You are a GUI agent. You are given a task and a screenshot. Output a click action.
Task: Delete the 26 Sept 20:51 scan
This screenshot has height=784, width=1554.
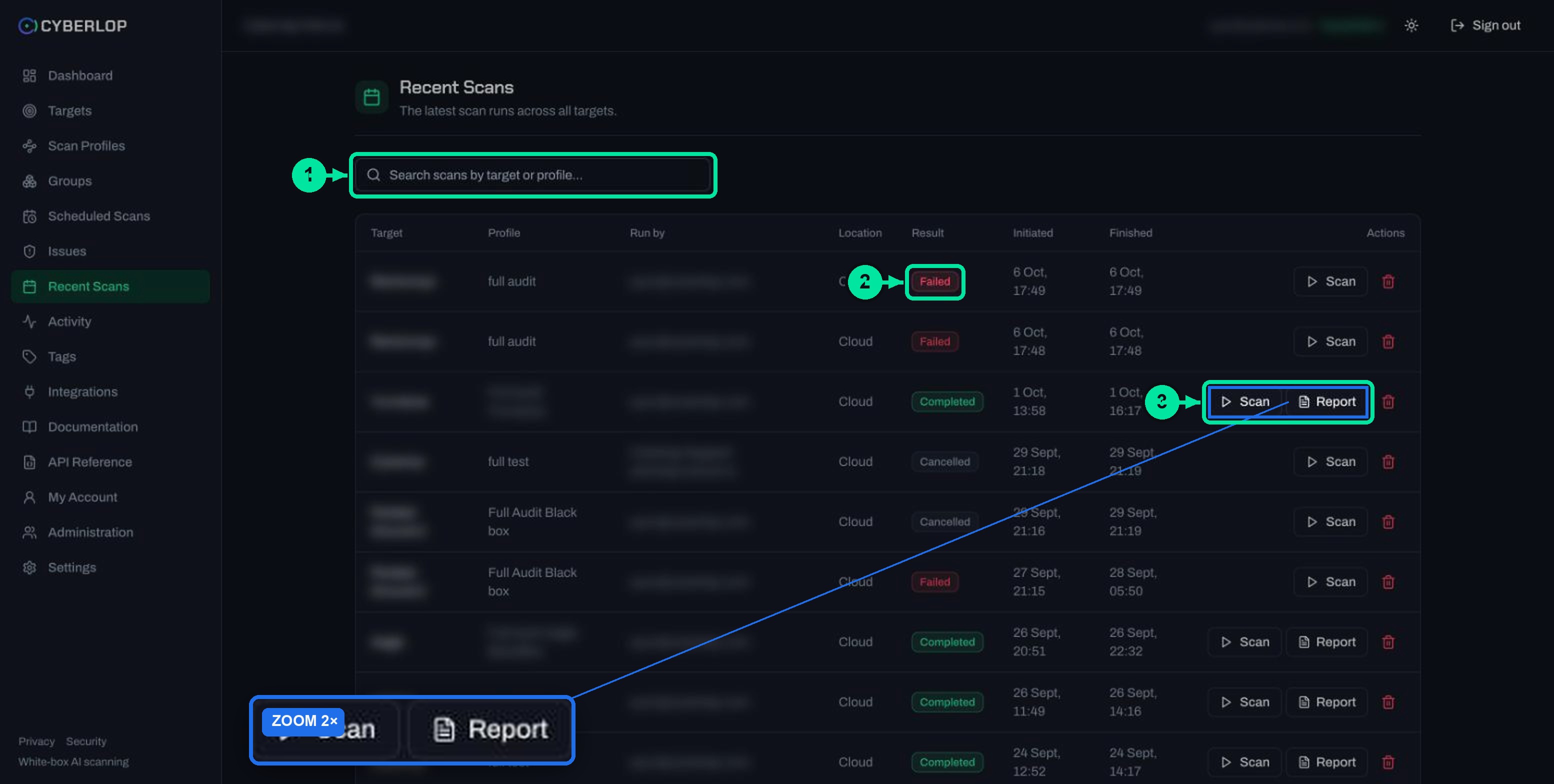click(x=1388, y=641)
